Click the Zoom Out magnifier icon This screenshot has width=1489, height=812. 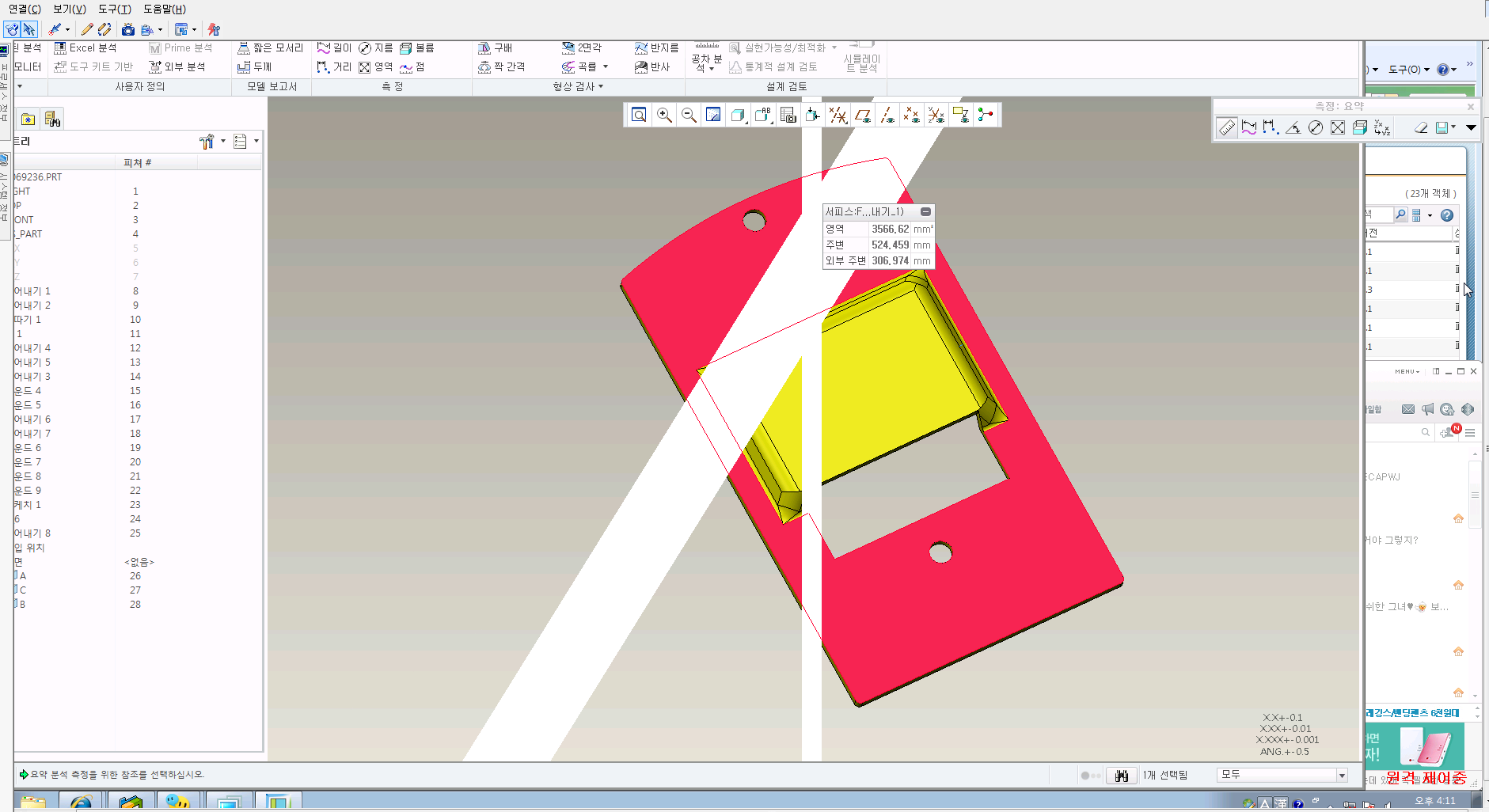(x=689, y=115)
